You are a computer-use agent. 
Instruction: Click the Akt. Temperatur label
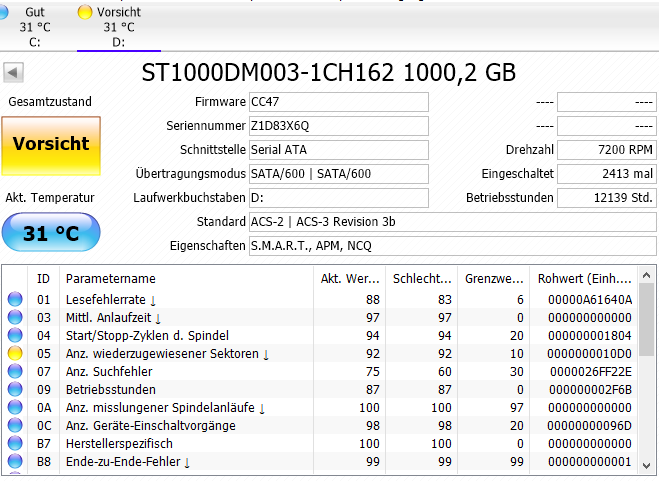(x=50, y=198)
